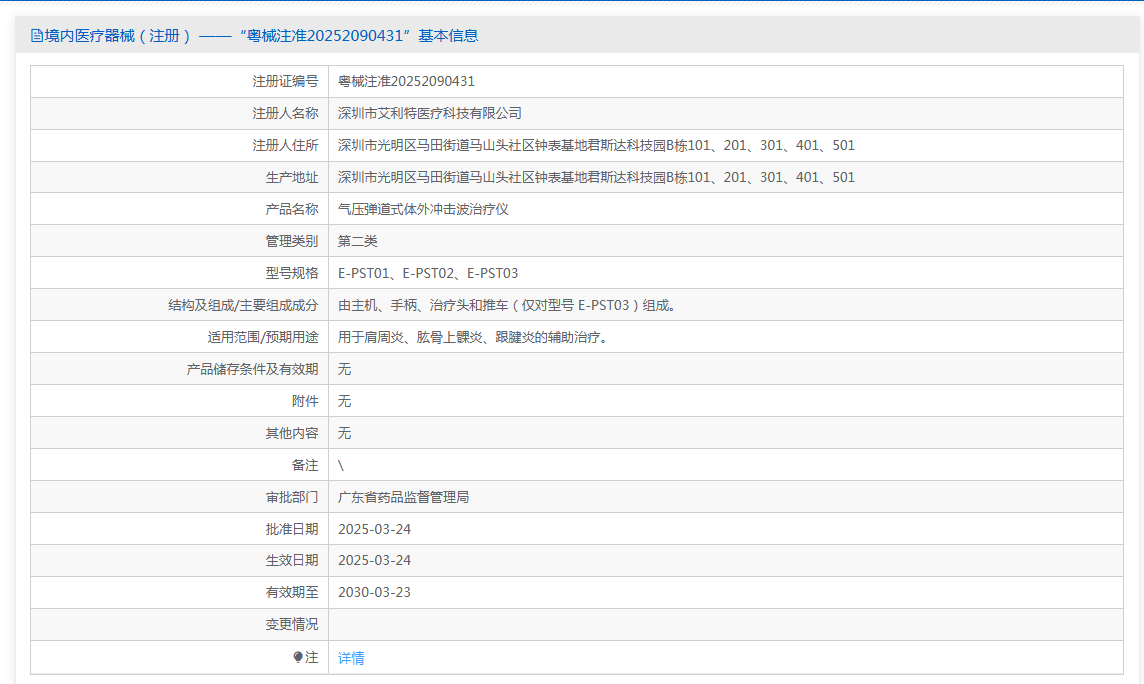Click the 附件 label
Screen dimensions: 1144x684
coord(305,401)
